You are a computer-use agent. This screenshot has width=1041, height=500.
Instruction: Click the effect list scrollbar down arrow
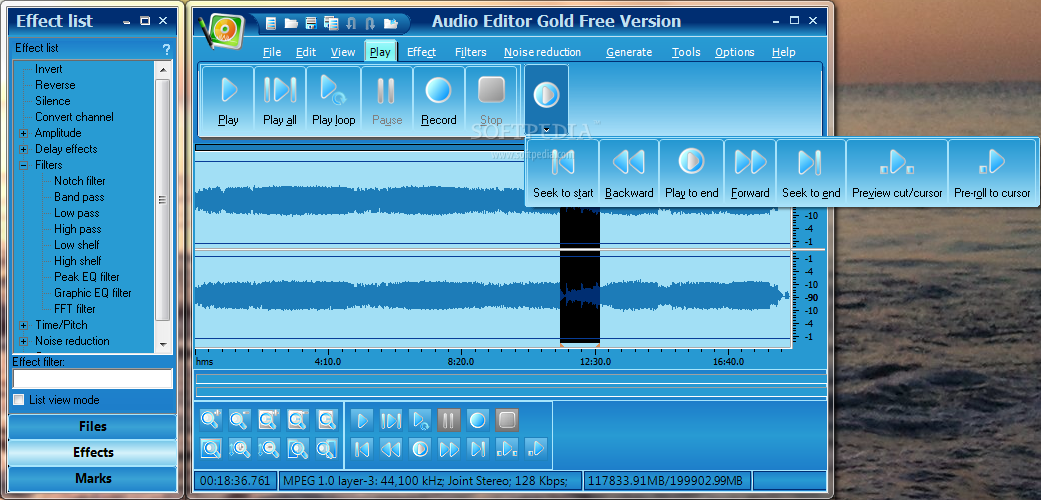[x=163, y=345]
